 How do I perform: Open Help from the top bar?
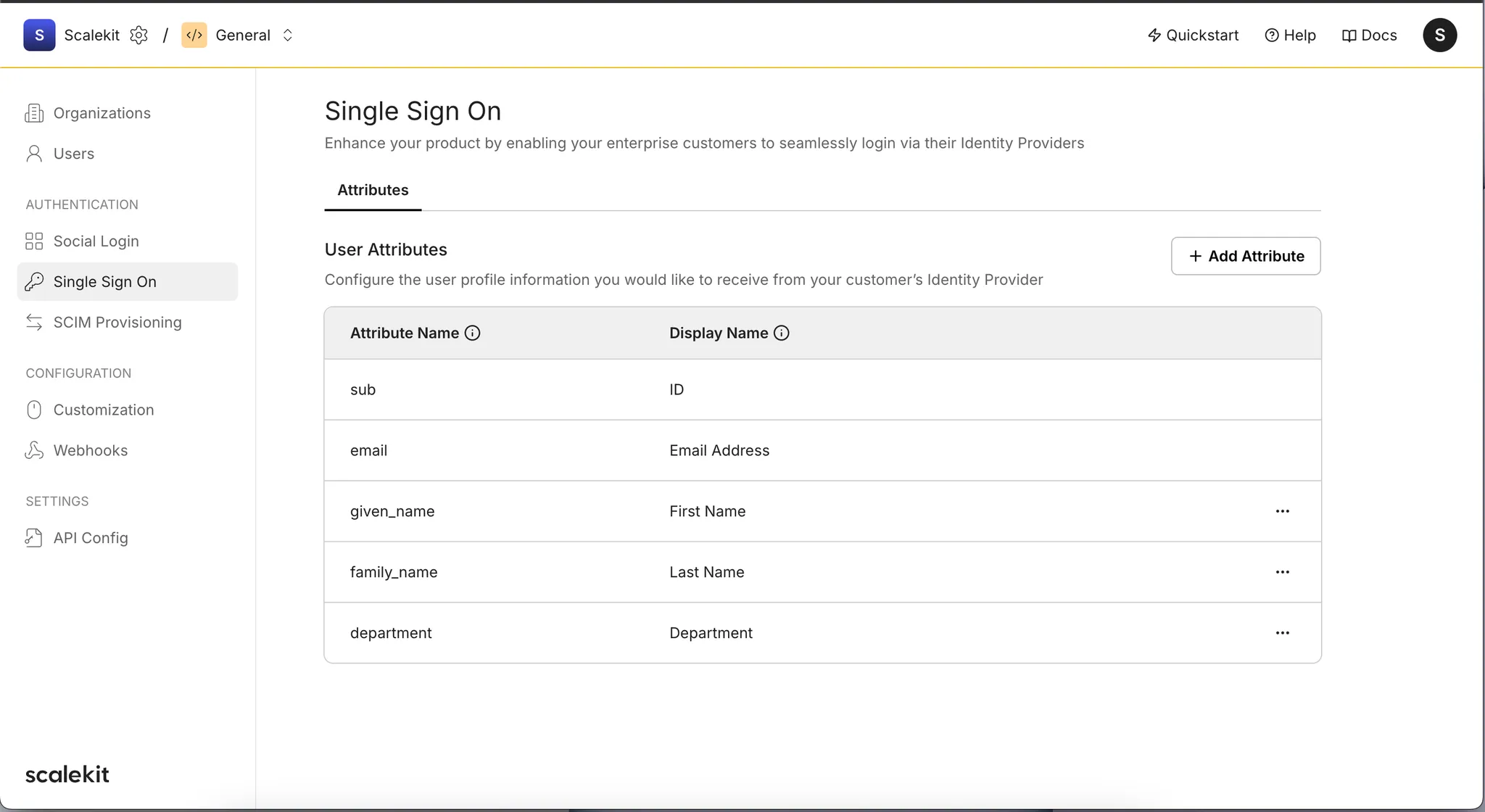(1291, 35)
